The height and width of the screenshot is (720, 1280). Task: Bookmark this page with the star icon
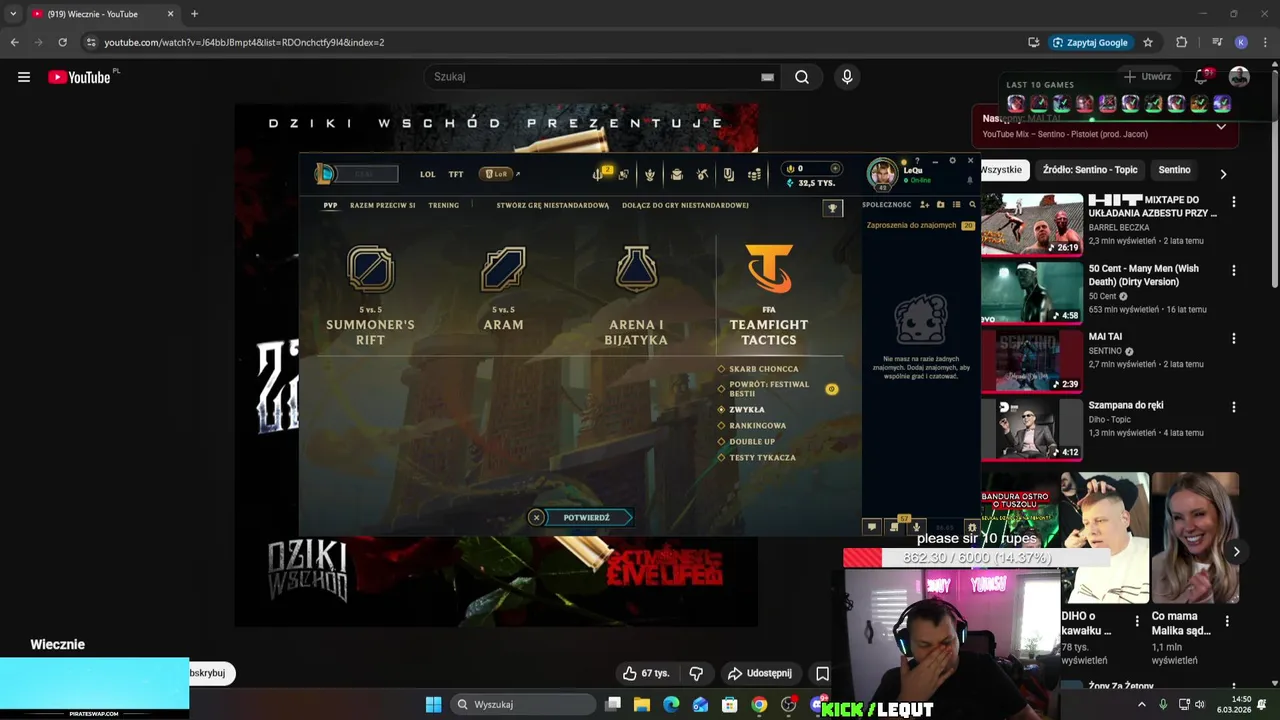tap(1148, 42)
